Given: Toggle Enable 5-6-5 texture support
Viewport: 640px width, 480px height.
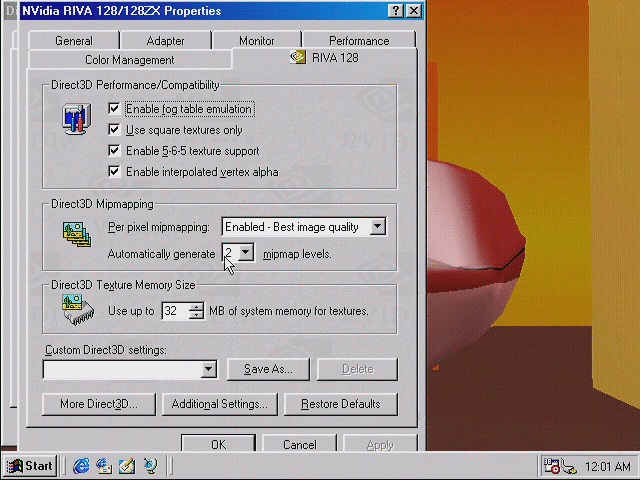Looking at the screenshot, I should click(x=114, y=151).
